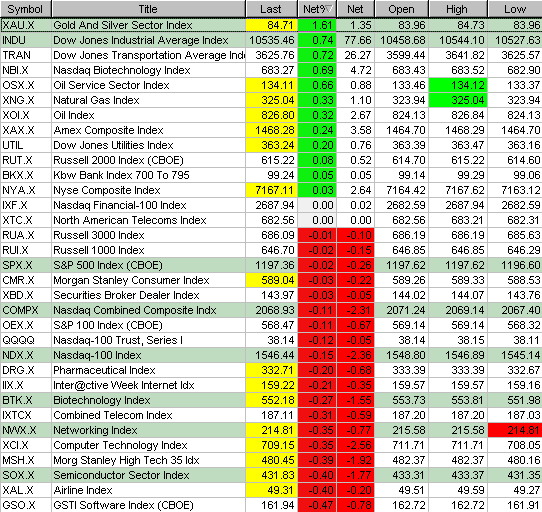Click the Natural Gas Index title cell
542x512 pixels.
click(148, 100)
